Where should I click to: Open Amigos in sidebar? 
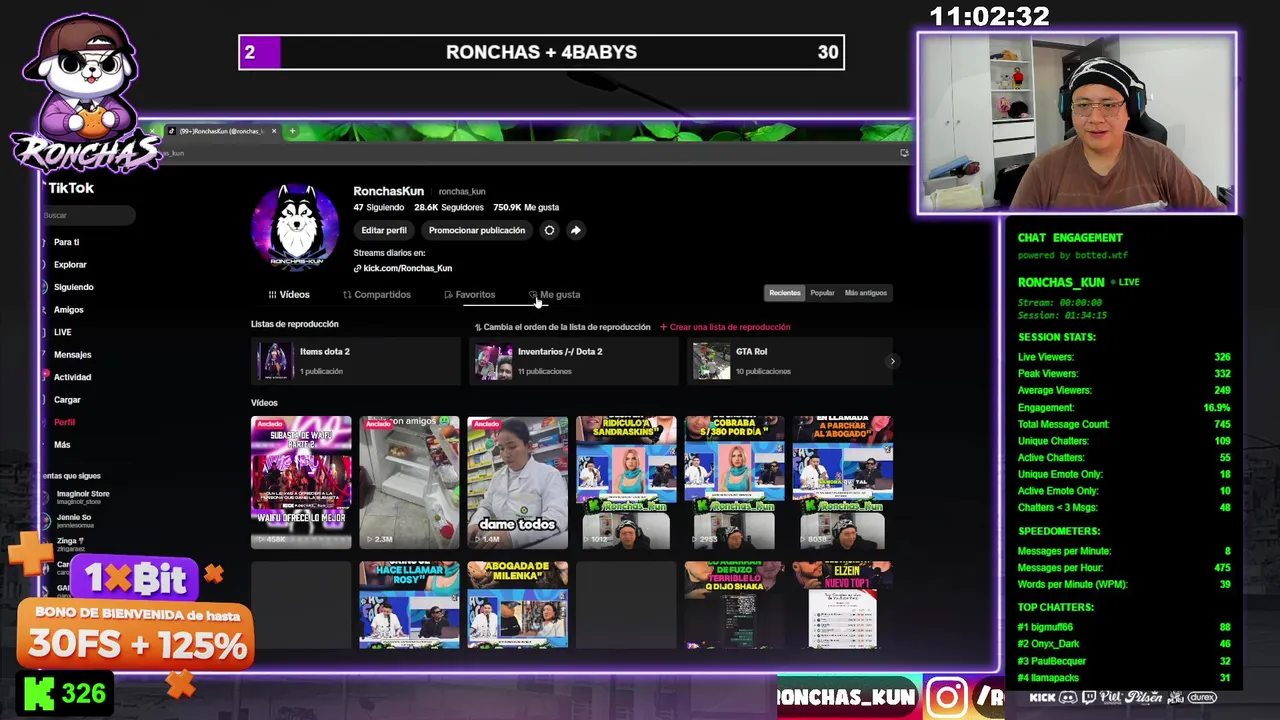pyautogui.click(x=68, y=310)
